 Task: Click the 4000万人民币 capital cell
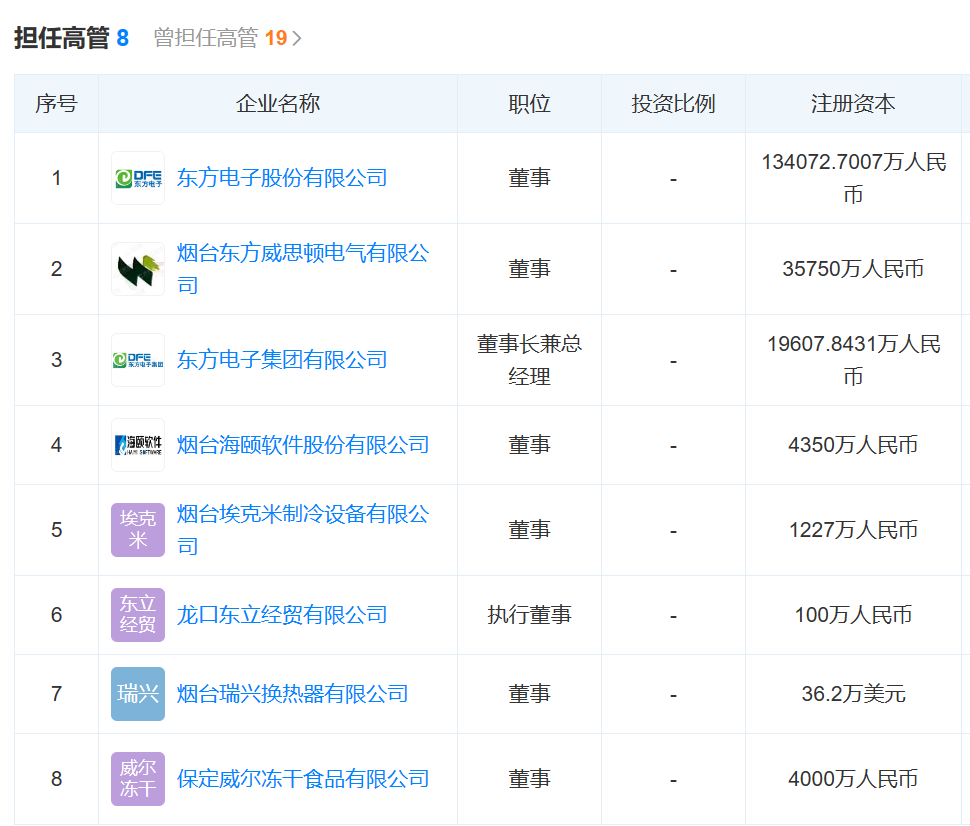[x=853, y=778]
